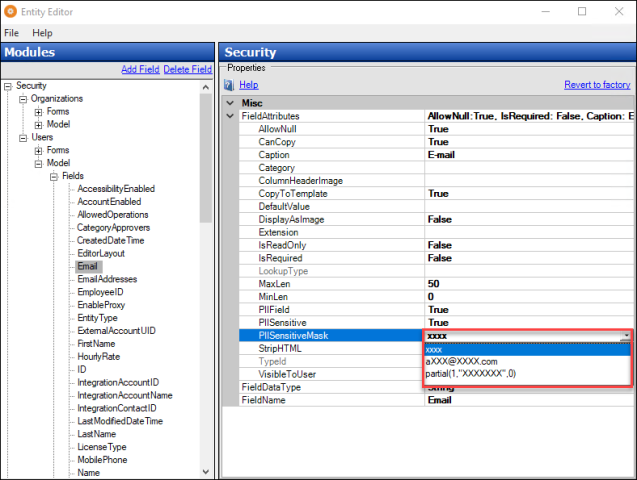The image size is (637, 480).
Task: Click Modules tree scrollbar up arrow
Action: (206, 87)
